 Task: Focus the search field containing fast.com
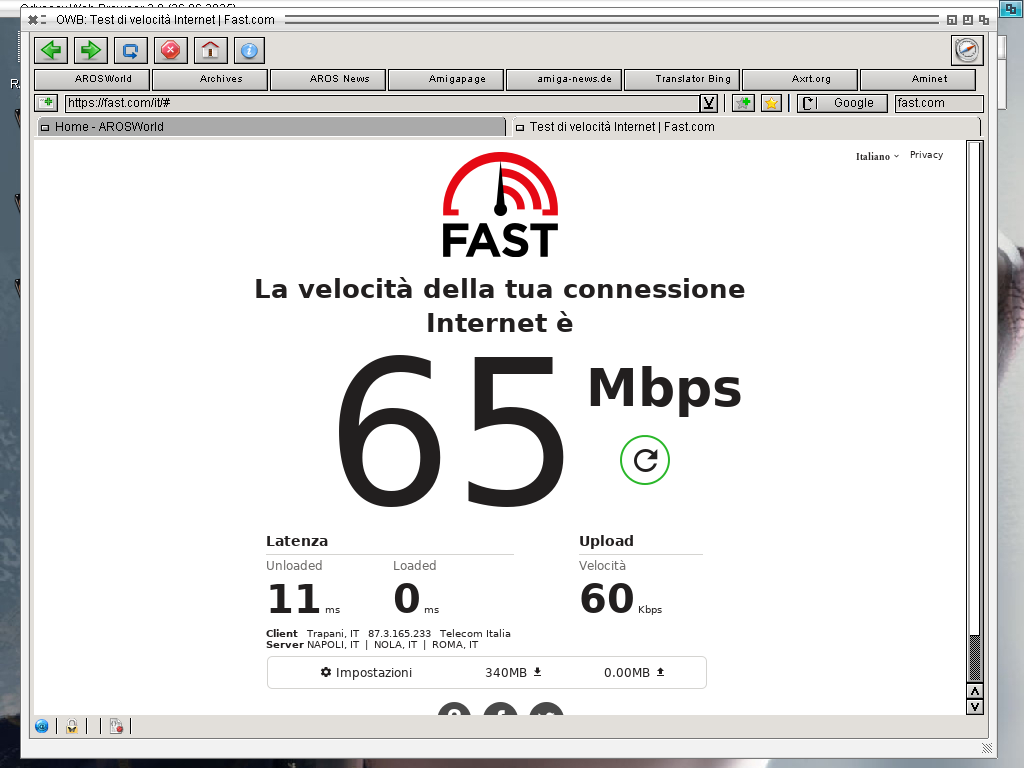click(x=938, y=103)
